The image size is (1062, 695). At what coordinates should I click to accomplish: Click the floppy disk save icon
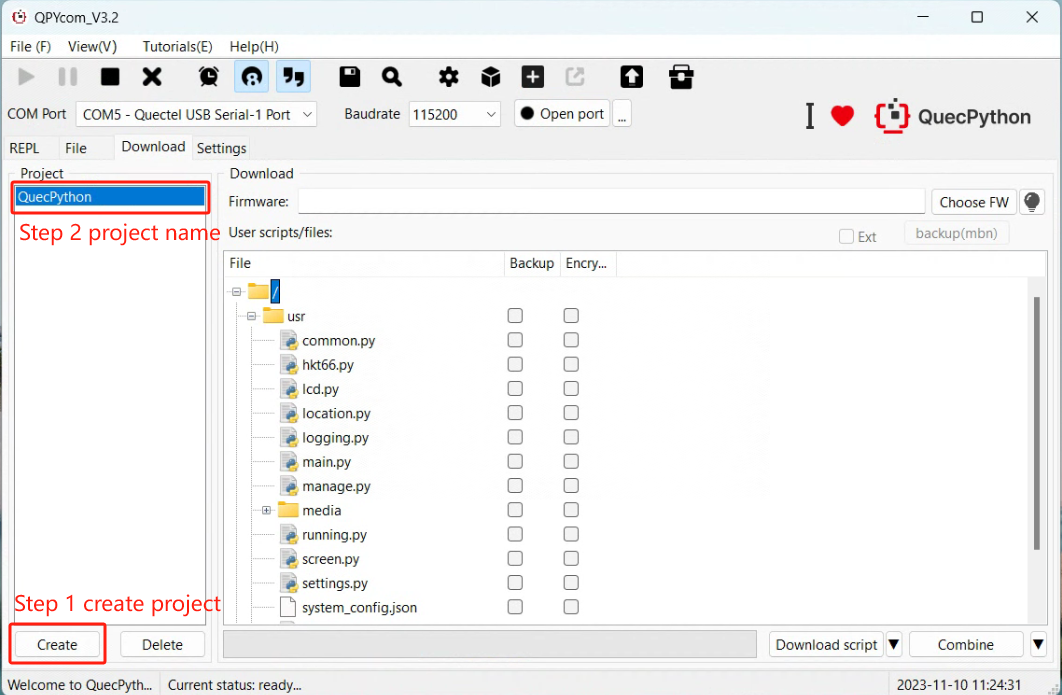[349, 77]
